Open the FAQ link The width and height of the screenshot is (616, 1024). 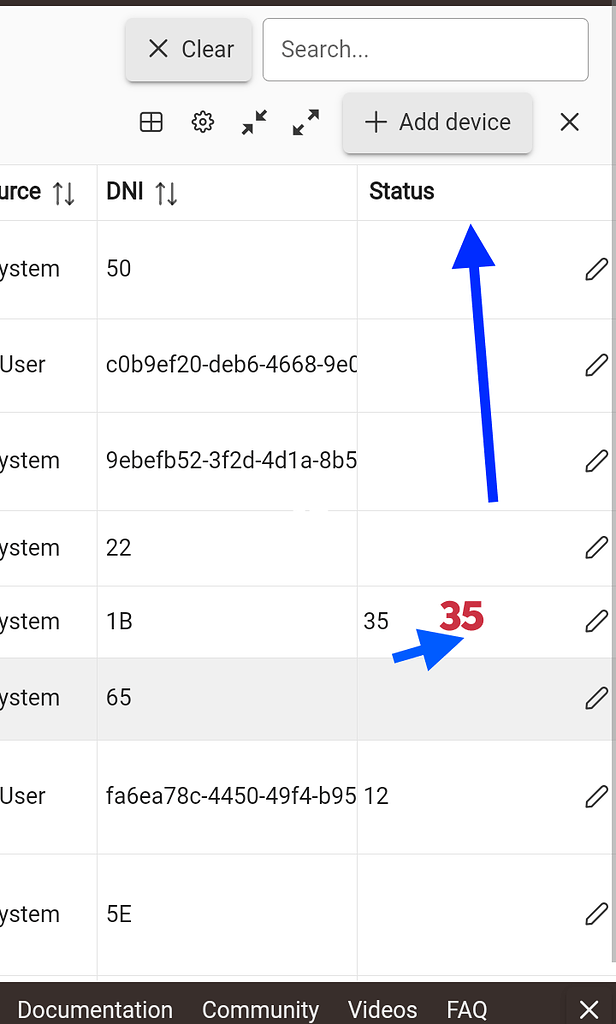pyautogui.click(x=466, y=1009)
